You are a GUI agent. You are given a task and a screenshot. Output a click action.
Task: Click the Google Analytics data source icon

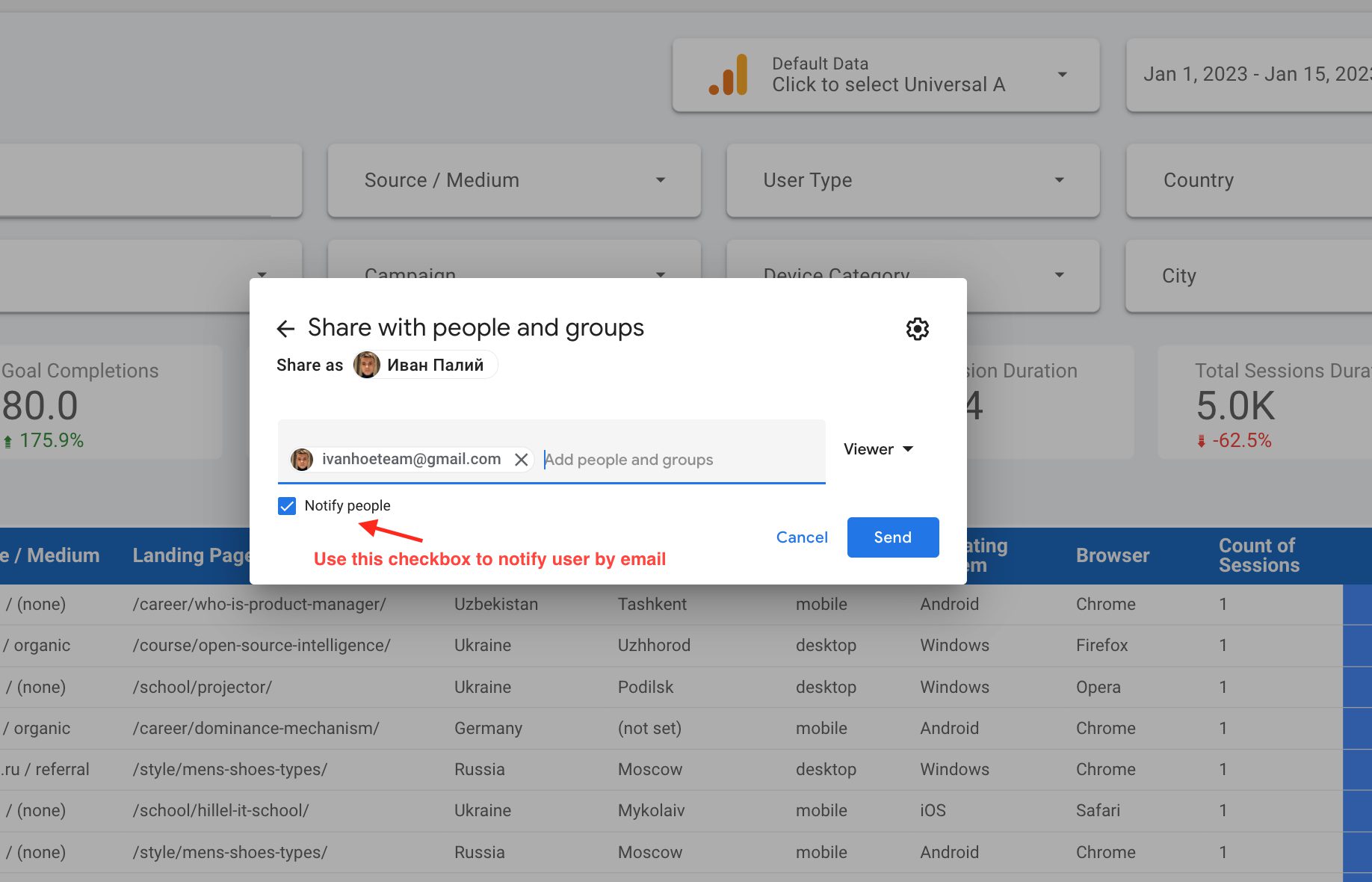(x=729, y=75)
